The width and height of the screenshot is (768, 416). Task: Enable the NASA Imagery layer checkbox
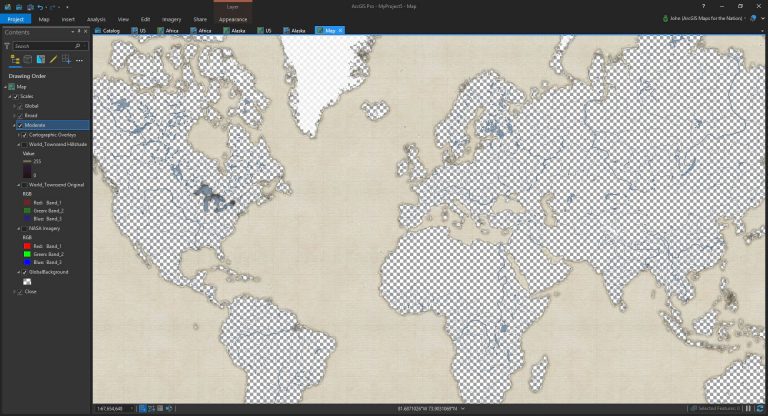(x=24, y=229)
